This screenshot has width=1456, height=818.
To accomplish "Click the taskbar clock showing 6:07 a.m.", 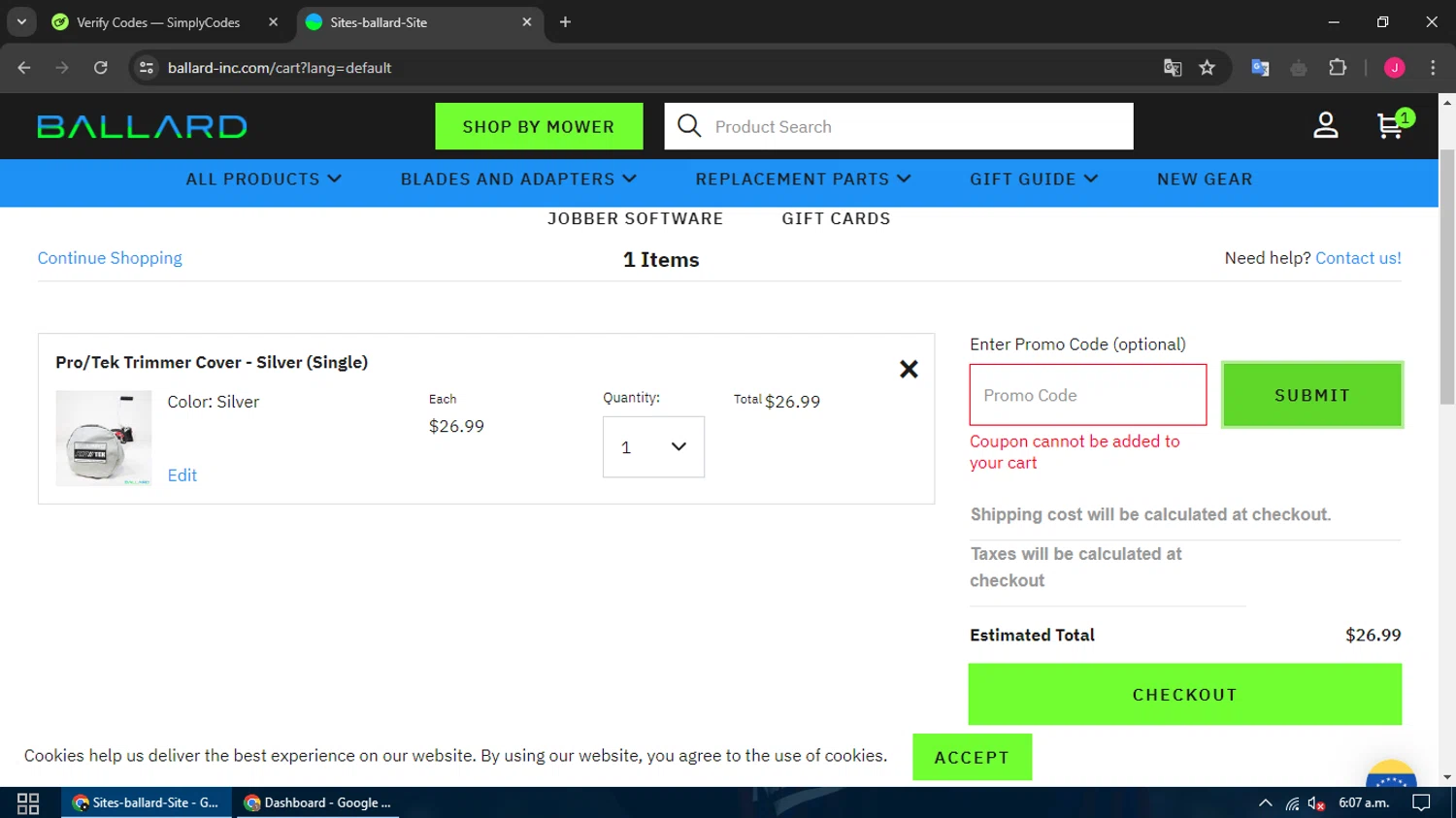I will click(1364, 803).
